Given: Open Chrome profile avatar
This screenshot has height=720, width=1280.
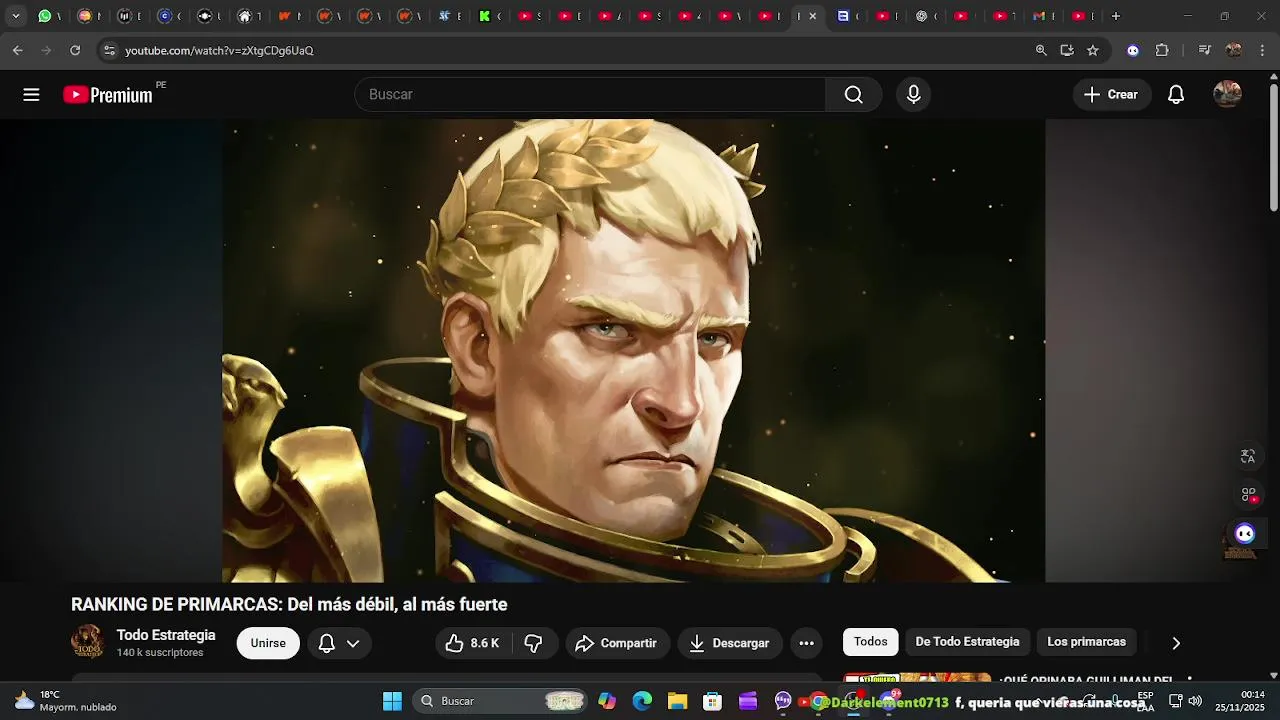Looking at the screenshot, I should click(1234, 50).
